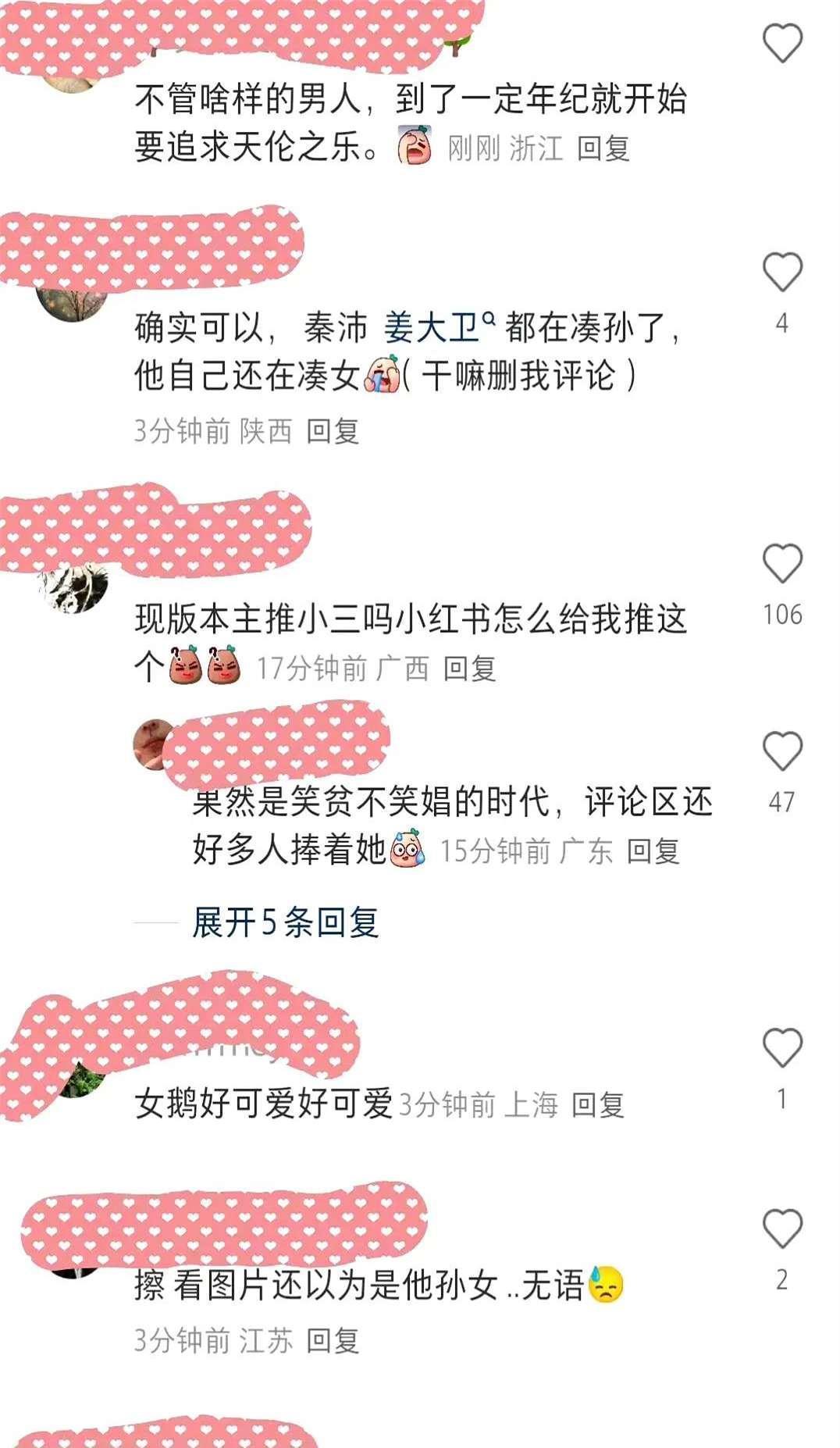Like the 上海 comment 女鹅好可爱
The width and height of the screenshot is (840, 1448).
[782, 1047]
